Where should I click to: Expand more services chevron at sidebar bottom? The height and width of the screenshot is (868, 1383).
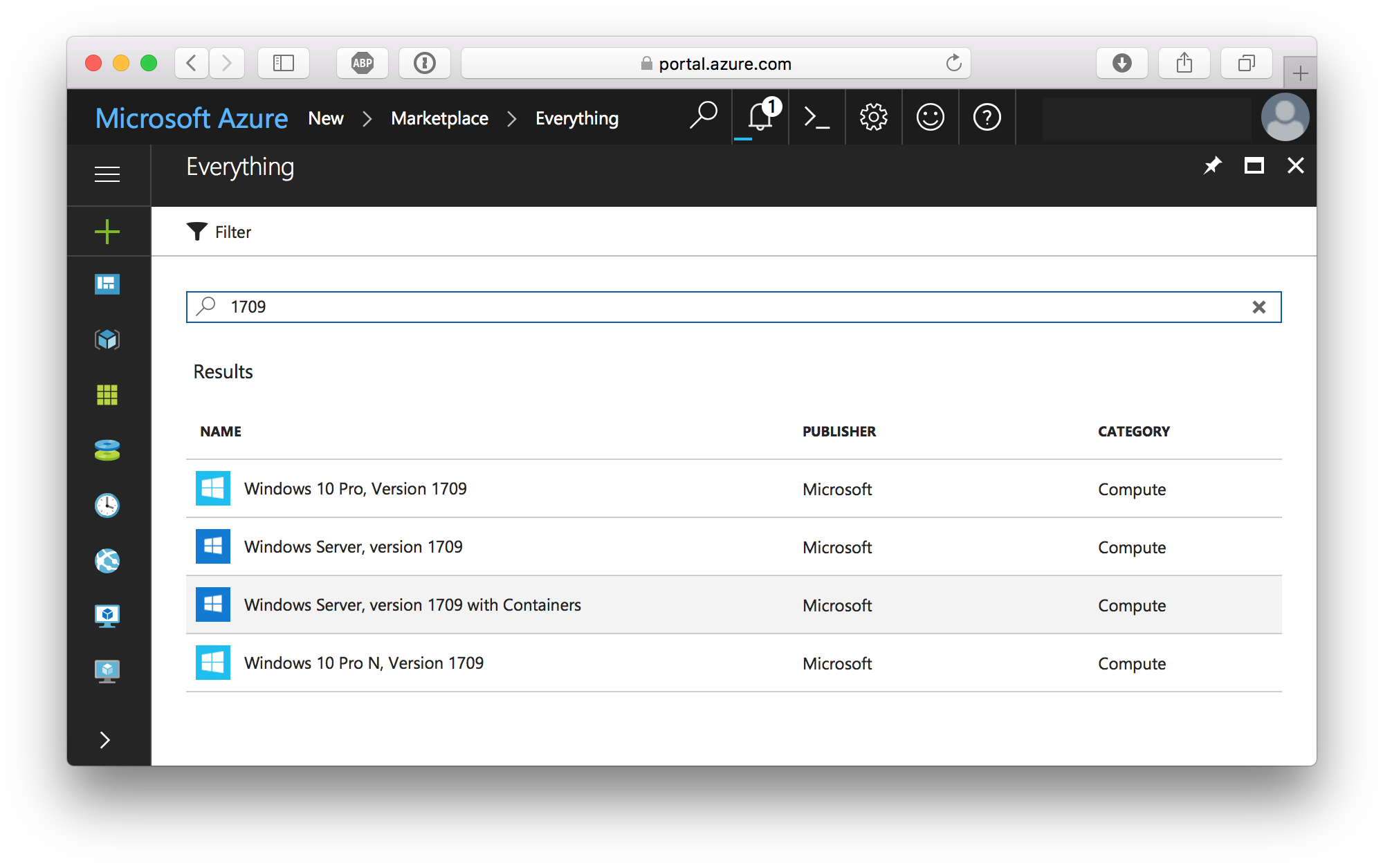coord(105,740)
